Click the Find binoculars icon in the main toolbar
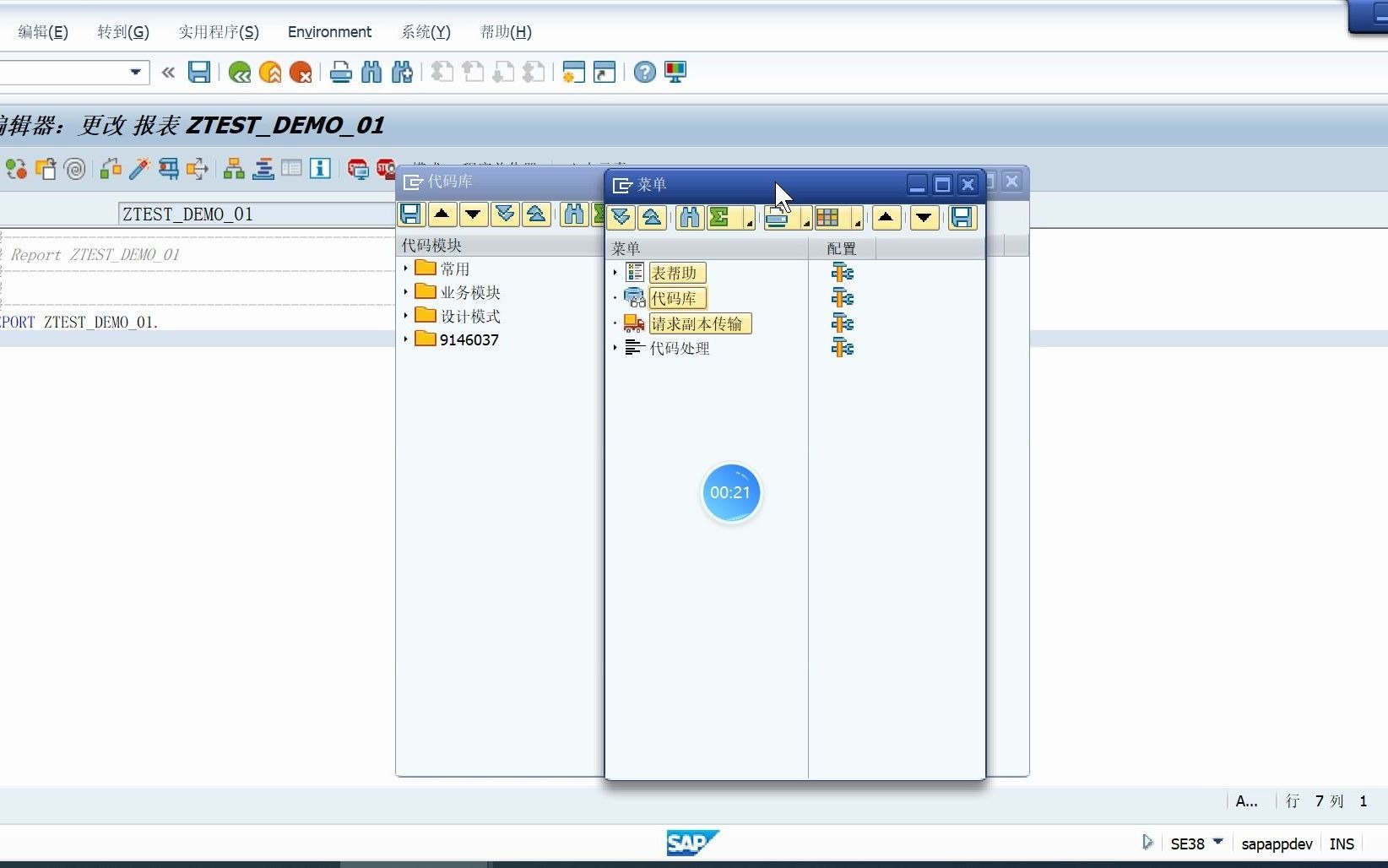1388x868 pixels. tap(371, 73)
